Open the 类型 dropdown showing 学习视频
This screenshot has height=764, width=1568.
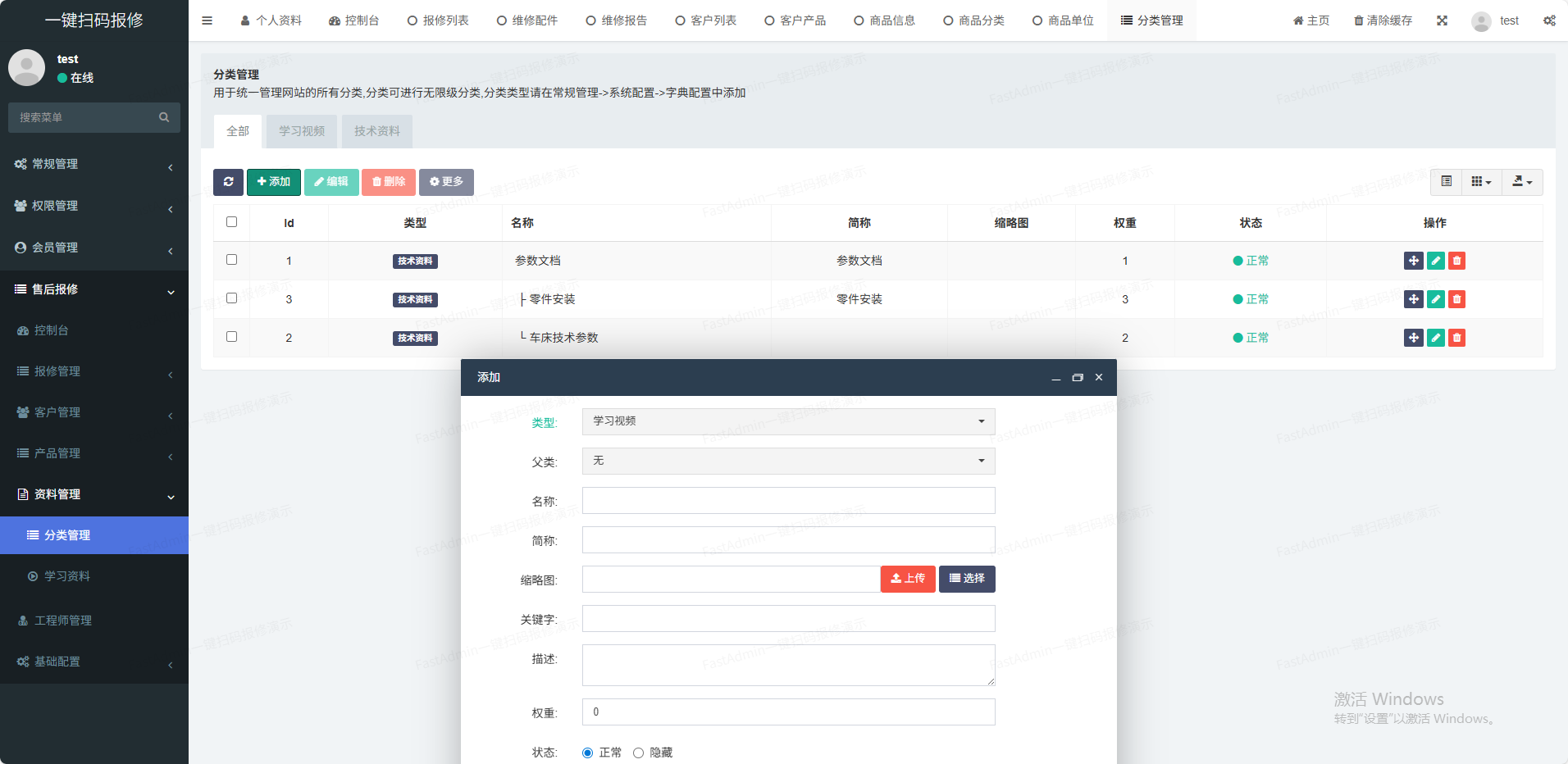[x=788, y=421]
